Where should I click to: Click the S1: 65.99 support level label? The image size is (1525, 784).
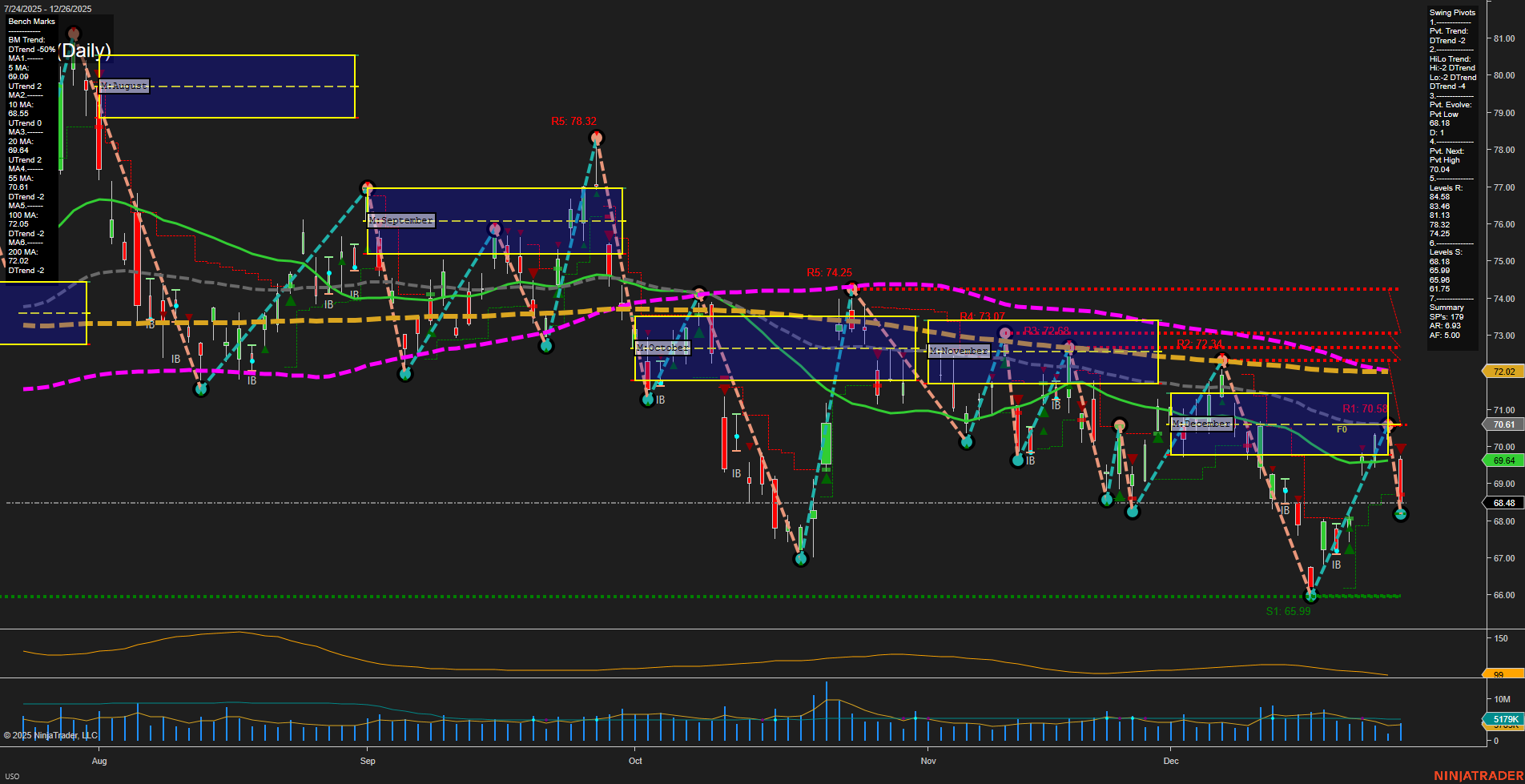click(1288, 611)
